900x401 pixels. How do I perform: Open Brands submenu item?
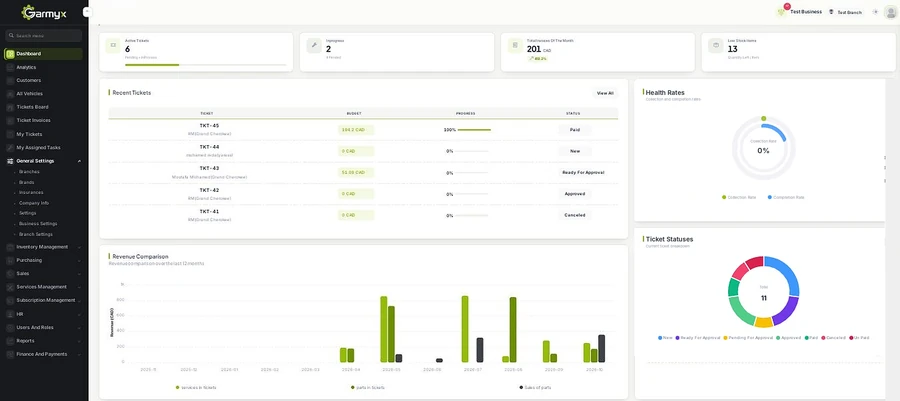[x=26, y=182]
